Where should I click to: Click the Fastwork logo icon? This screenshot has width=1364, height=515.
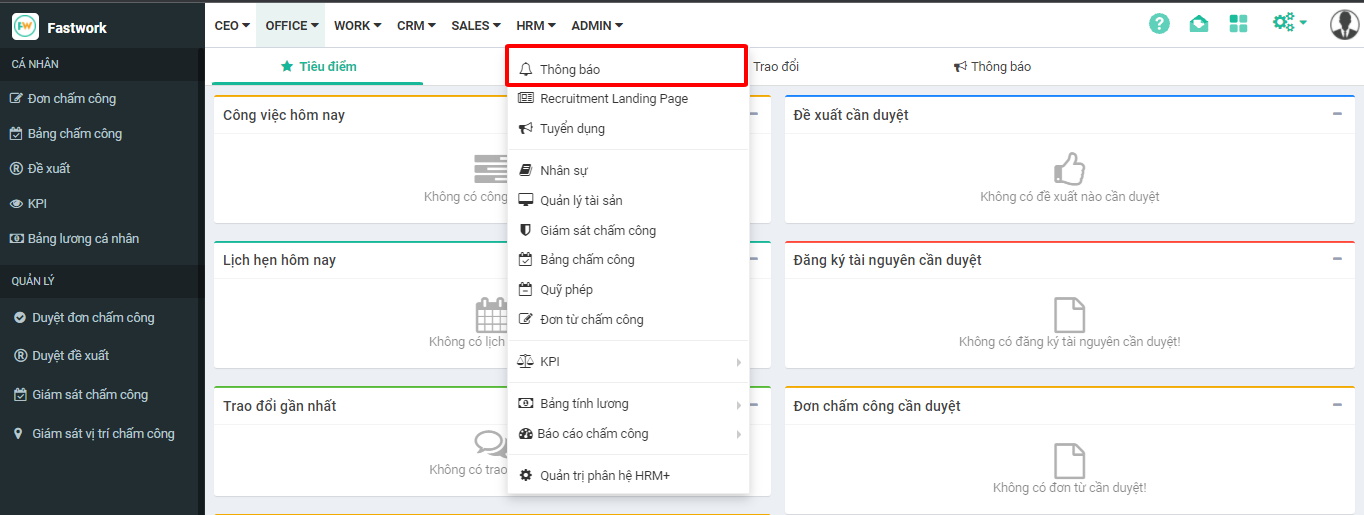[25, 27]
